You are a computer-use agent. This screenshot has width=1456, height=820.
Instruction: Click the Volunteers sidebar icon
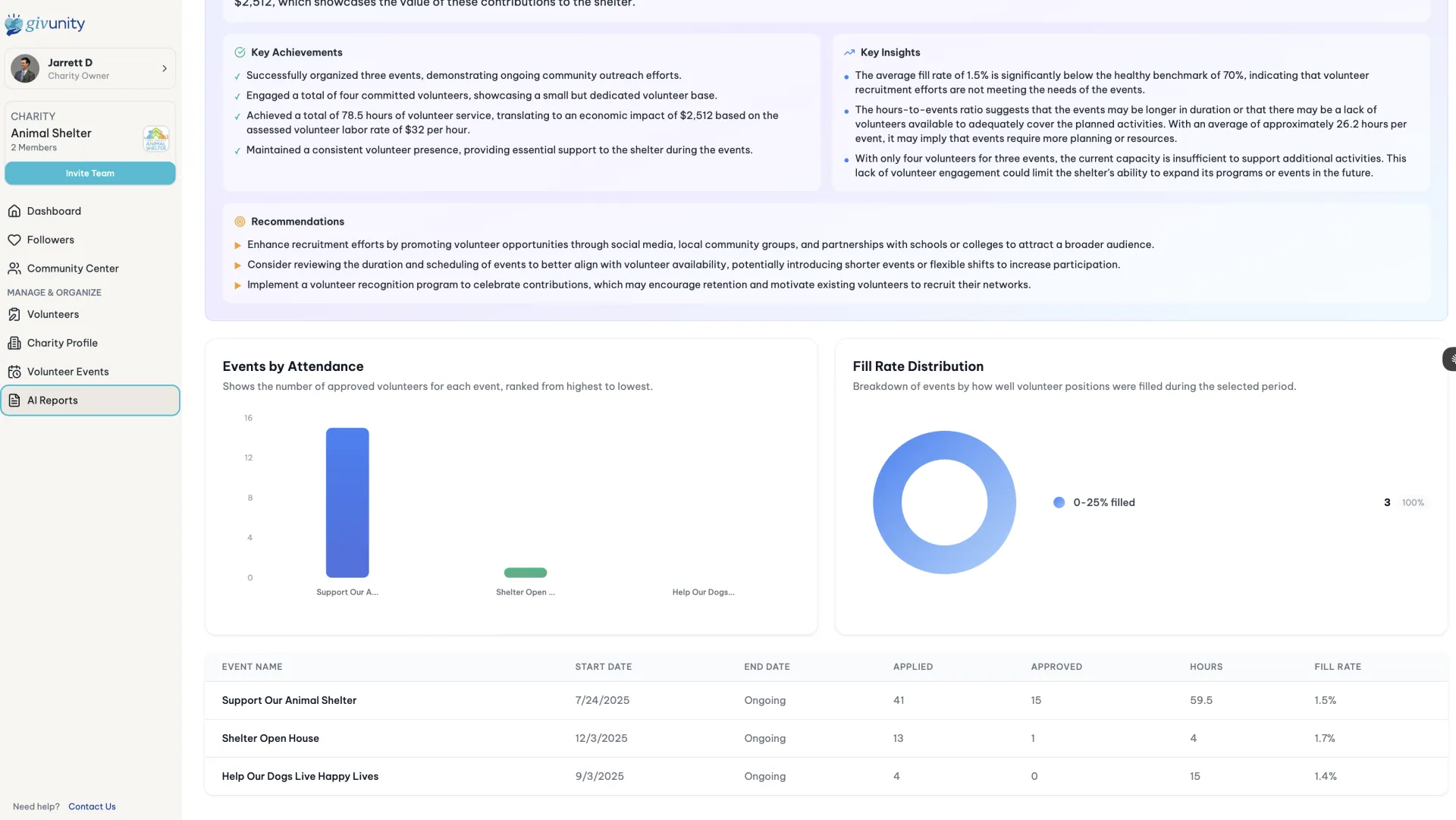click(x=15, y=314)
